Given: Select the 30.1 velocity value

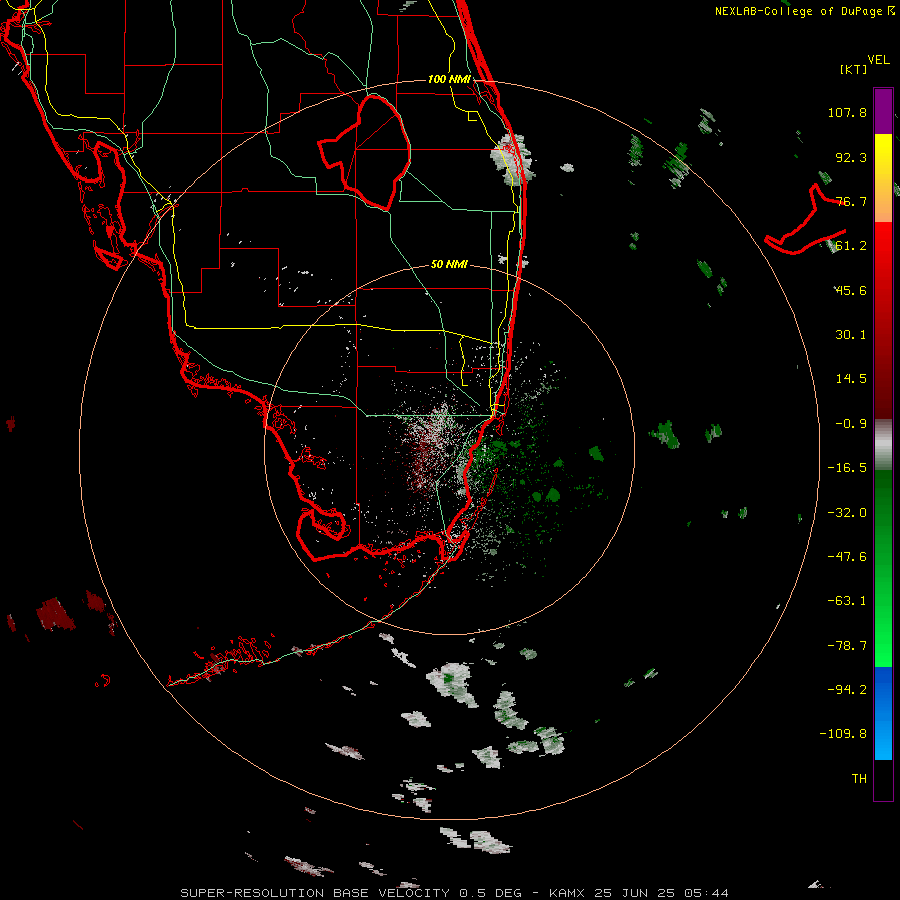Looking at the screenshot, I should tap(851, 335).
